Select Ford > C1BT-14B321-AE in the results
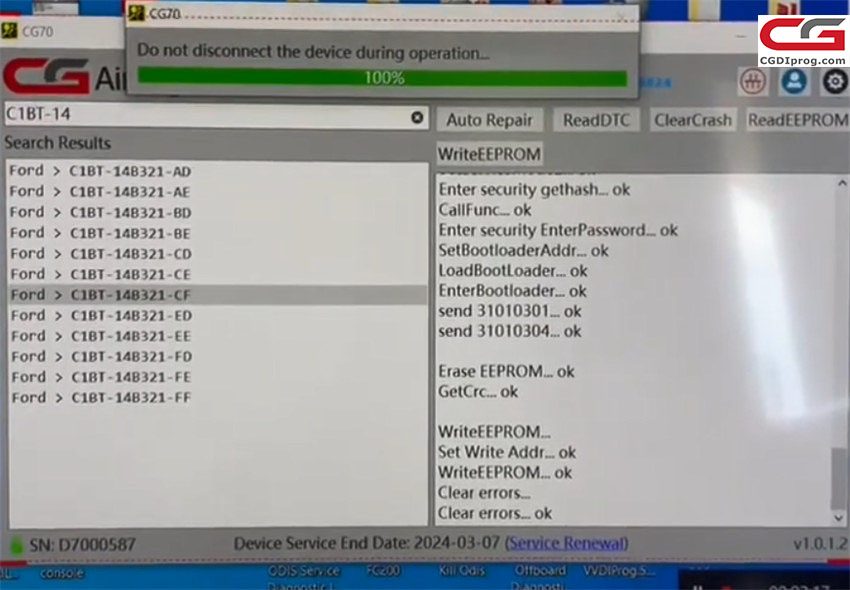 click(218, 192)
